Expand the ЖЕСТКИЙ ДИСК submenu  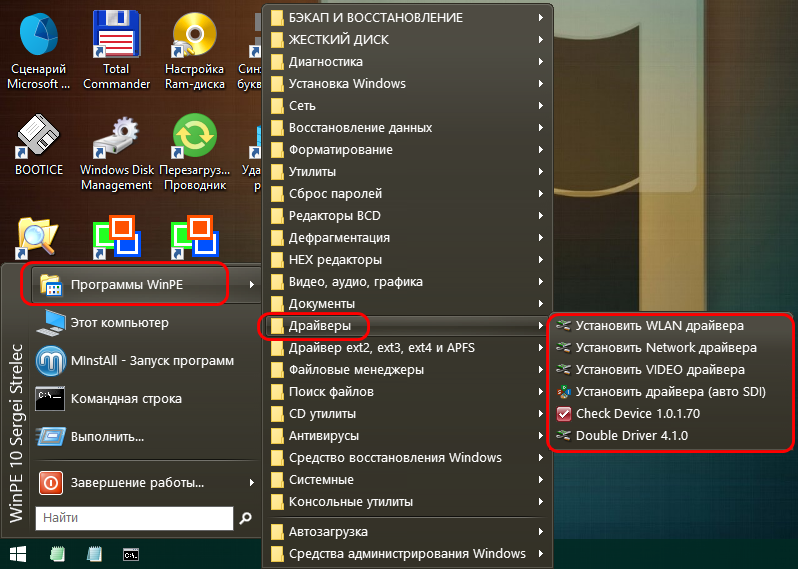407,40
